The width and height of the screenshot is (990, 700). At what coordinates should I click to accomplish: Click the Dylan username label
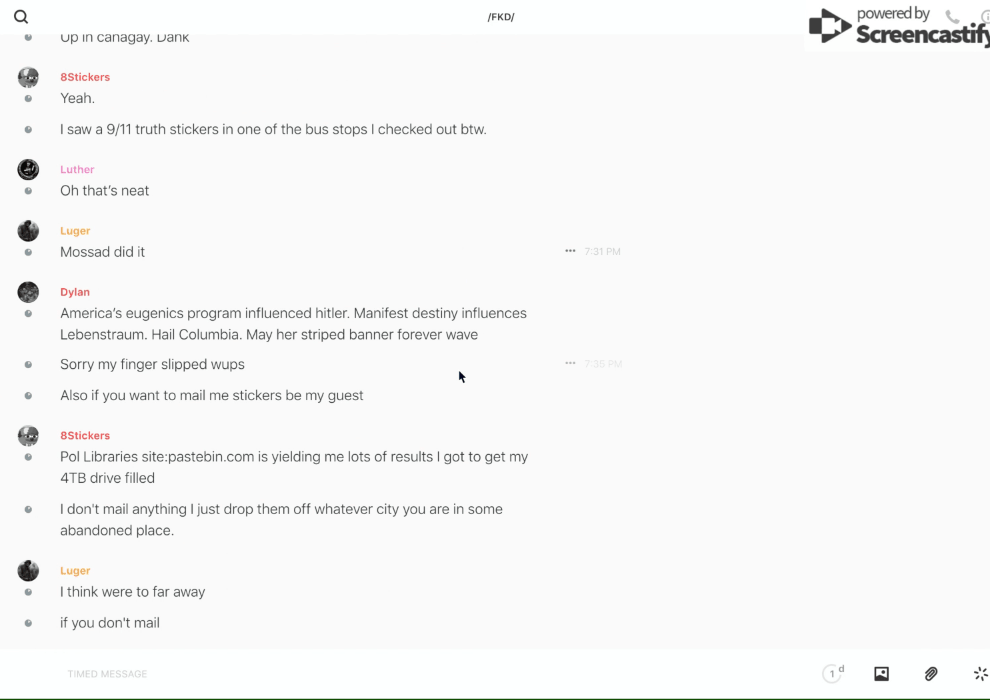coord(75,292)
